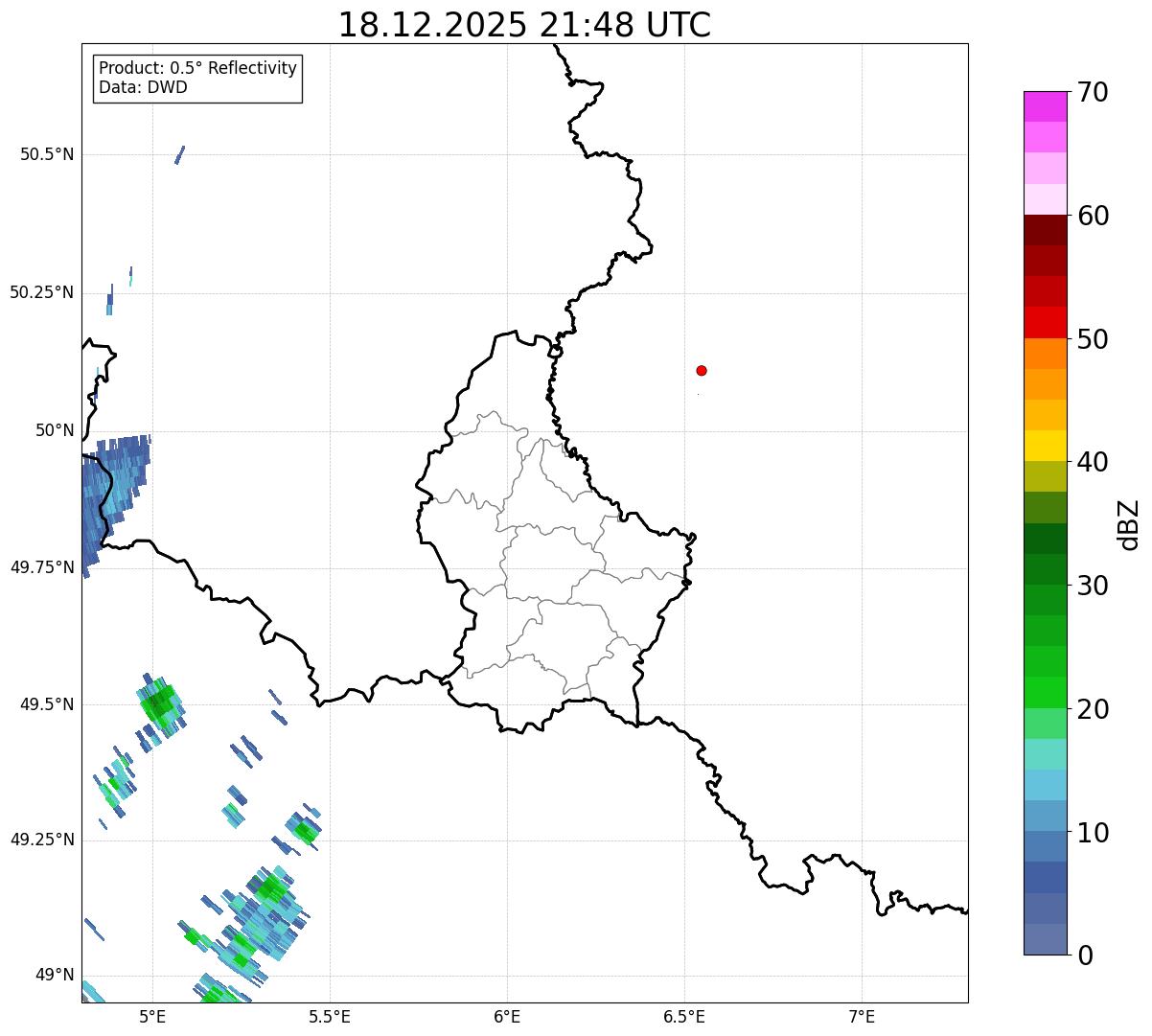Image resolution: width=1152 pixels, height=1036 pixels.
Task: Pick the magenta swatch at colorbar top
Action: [x=1045, y=106]
